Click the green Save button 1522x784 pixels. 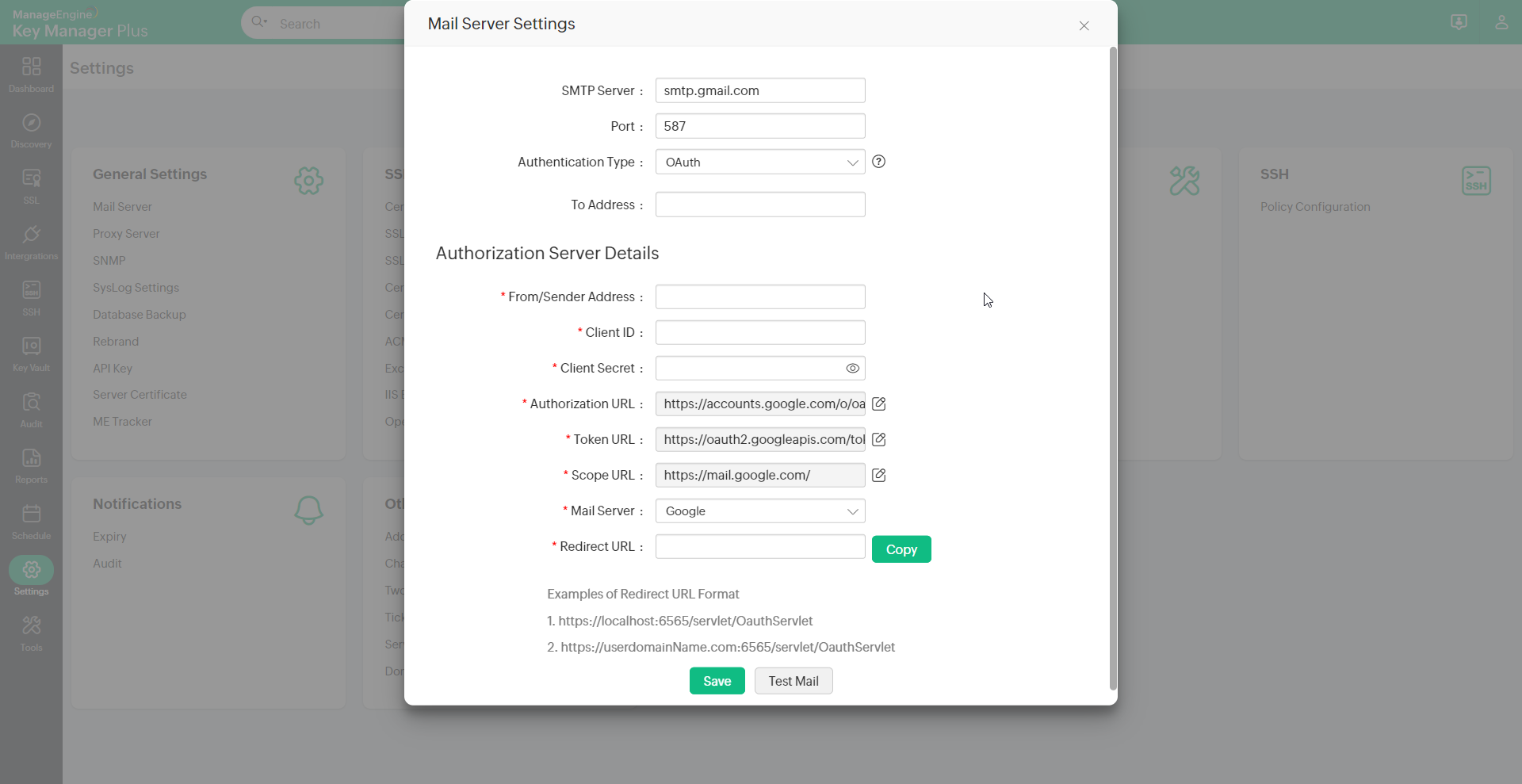pyautogui.click(x=717, y=681)
